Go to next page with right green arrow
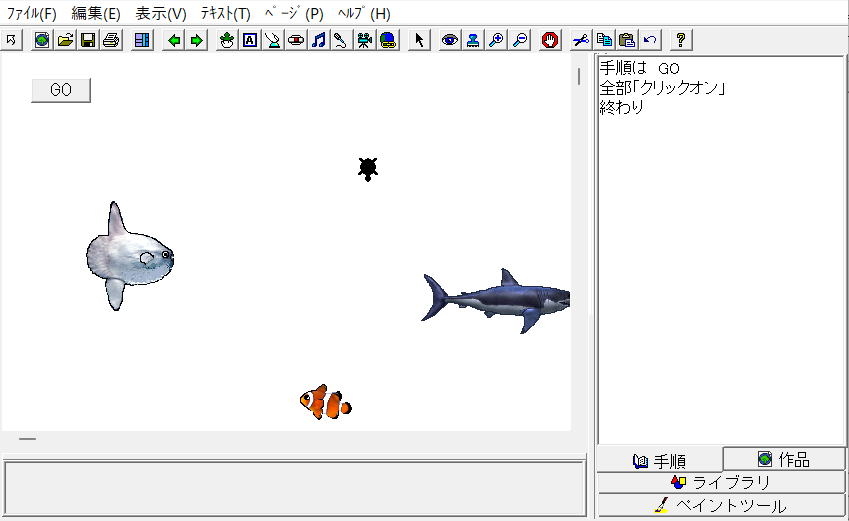This screenshot has width=849, height=521. pyautogui.click(x=197, y=40)
